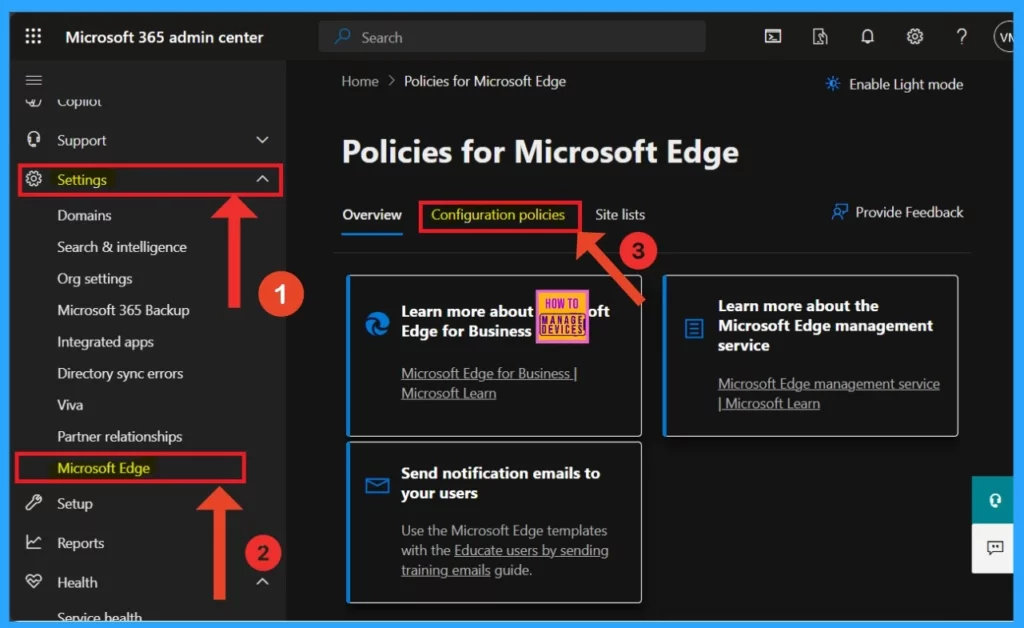Open Domains under Settings

84,215
